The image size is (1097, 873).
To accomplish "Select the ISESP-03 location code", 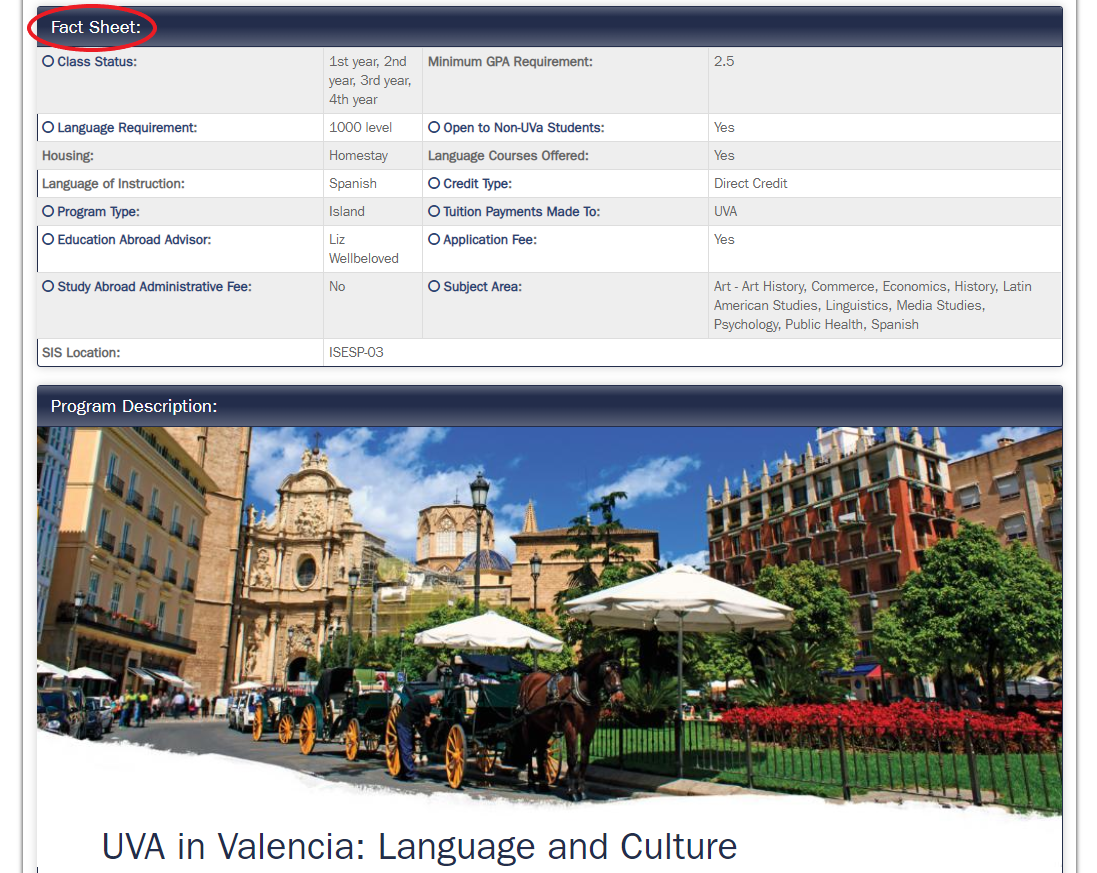I will pos(356,353).
